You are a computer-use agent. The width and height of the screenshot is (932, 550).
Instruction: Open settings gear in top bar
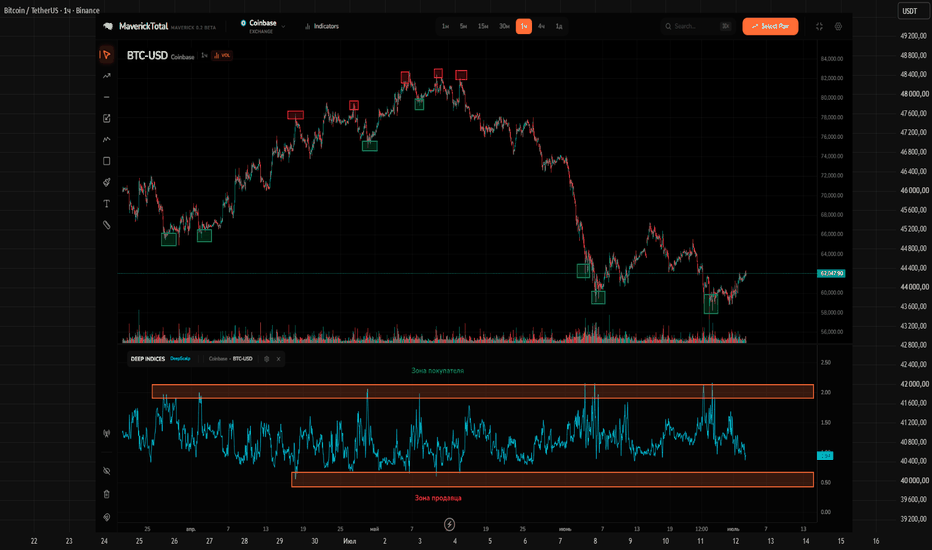coord(838,26)
